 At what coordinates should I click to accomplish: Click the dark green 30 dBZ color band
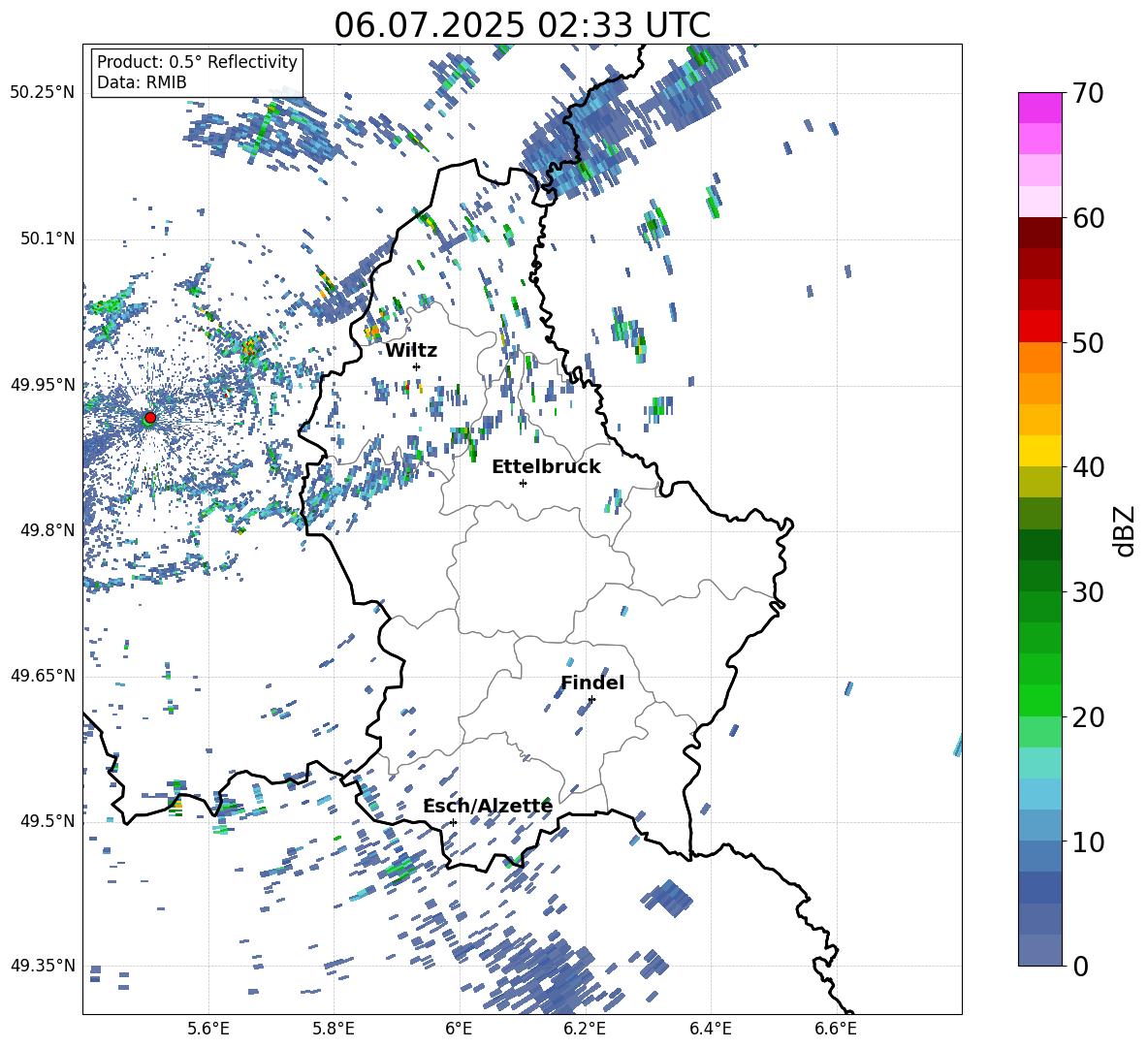tap(1040, 576)
